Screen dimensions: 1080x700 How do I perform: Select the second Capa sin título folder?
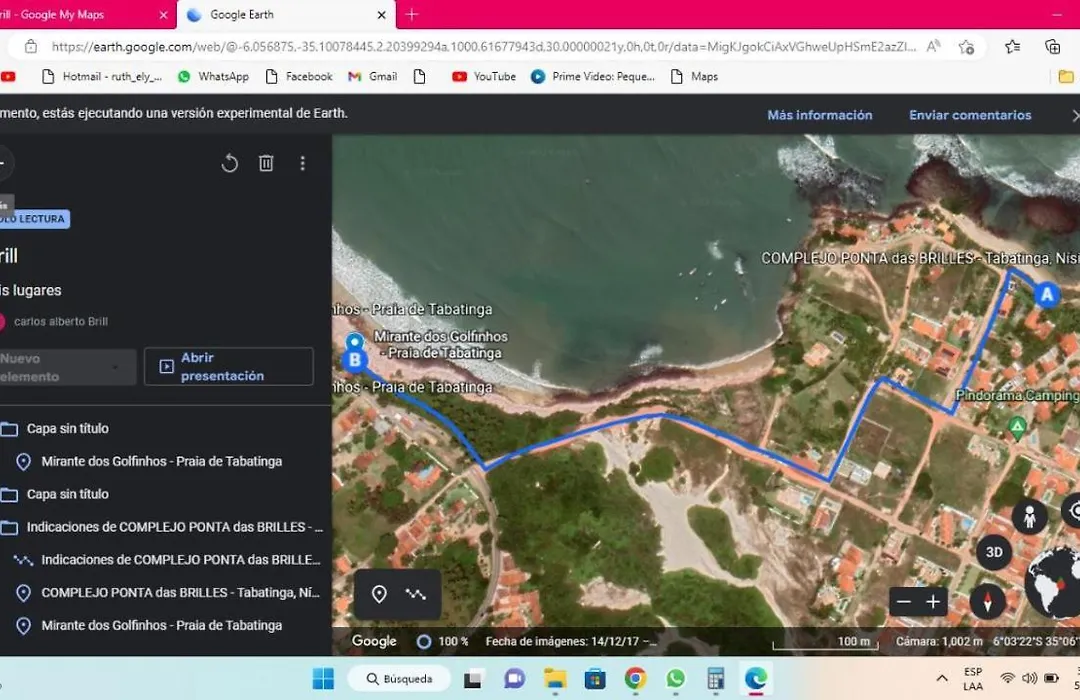[x=68, y=494]
